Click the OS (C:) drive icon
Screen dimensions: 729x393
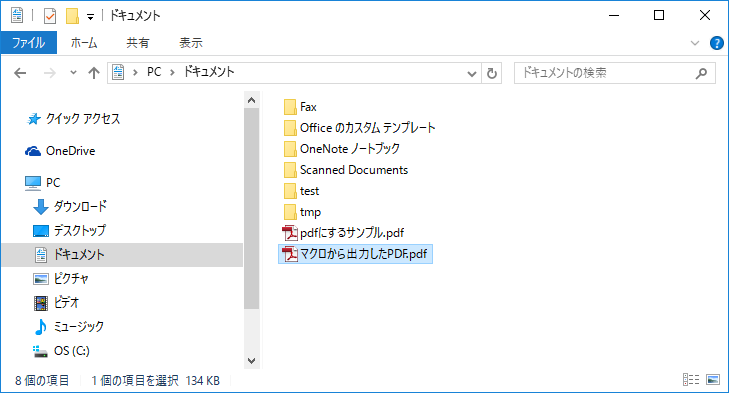40,352
